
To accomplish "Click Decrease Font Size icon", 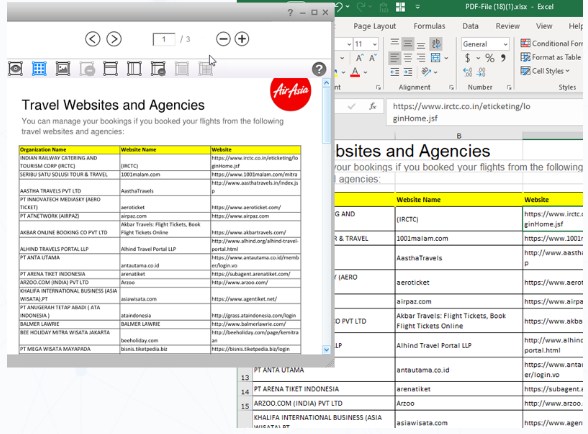I will [372, 58].
